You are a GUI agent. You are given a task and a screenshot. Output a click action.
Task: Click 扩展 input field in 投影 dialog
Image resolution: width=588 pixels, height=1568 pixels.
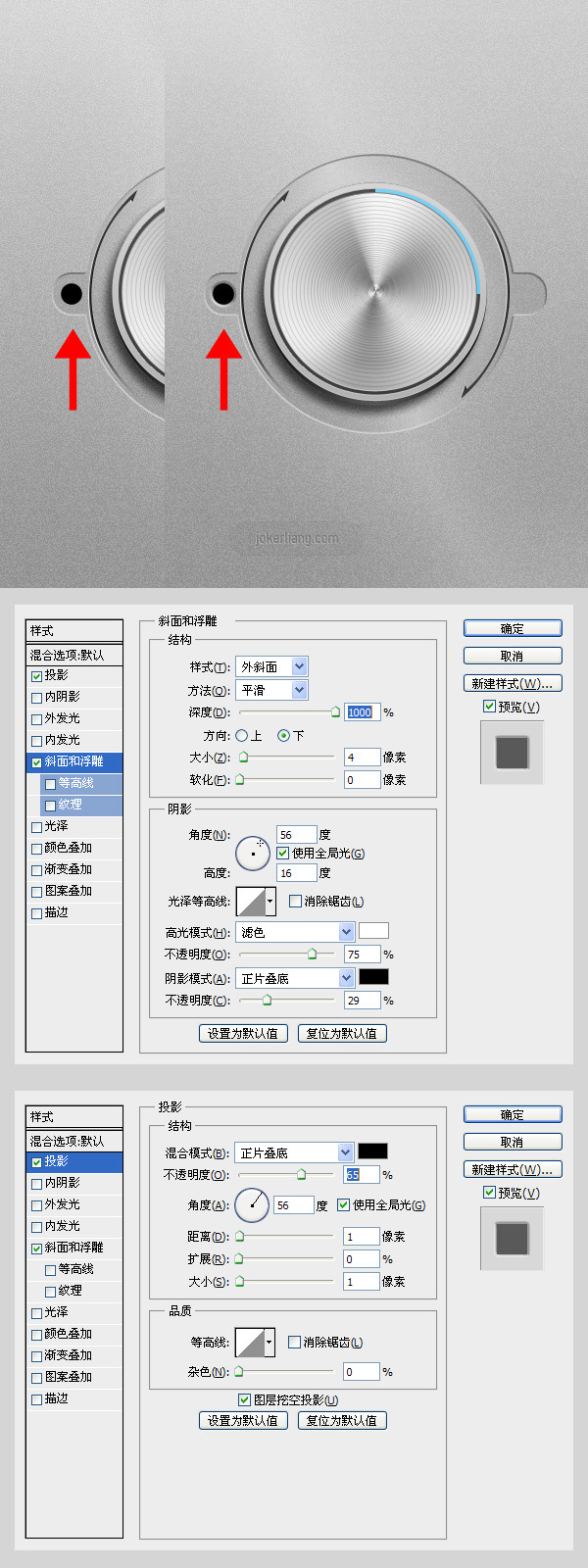pos(362,1259)
